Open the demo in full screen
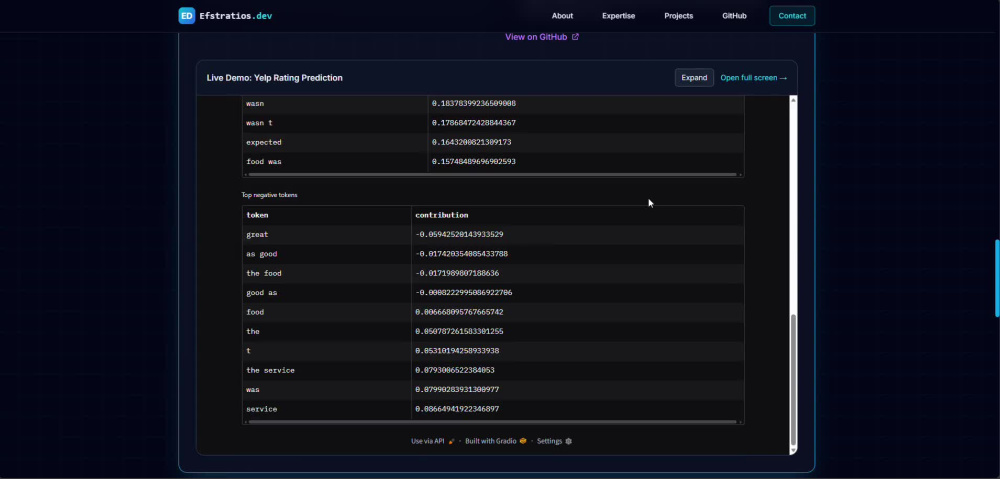This screenshot has width=1000, height=479. pyautogui.click(x=753, y=78)
